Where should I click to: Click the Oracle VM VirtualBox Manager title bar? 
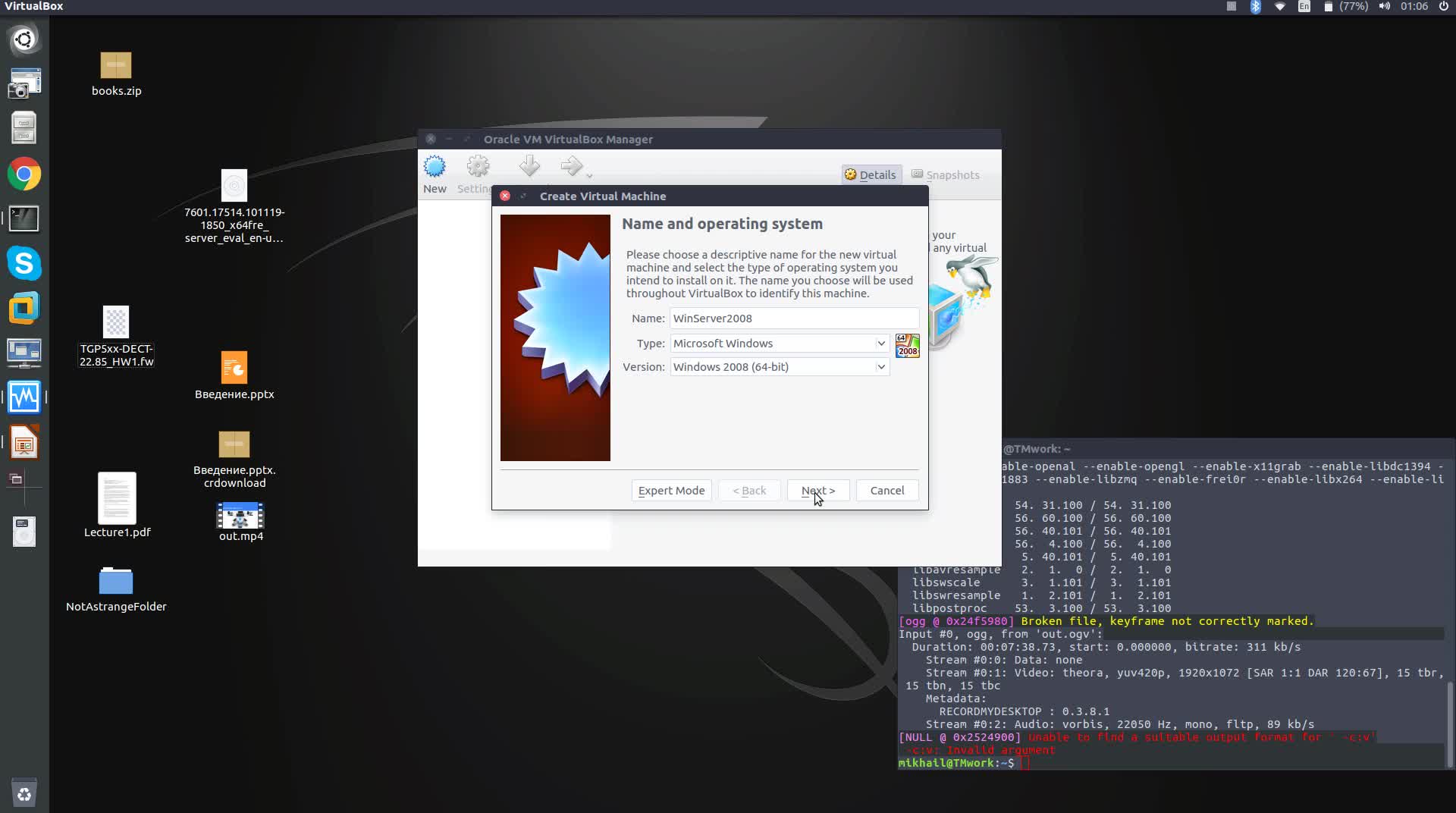point(710,140)
